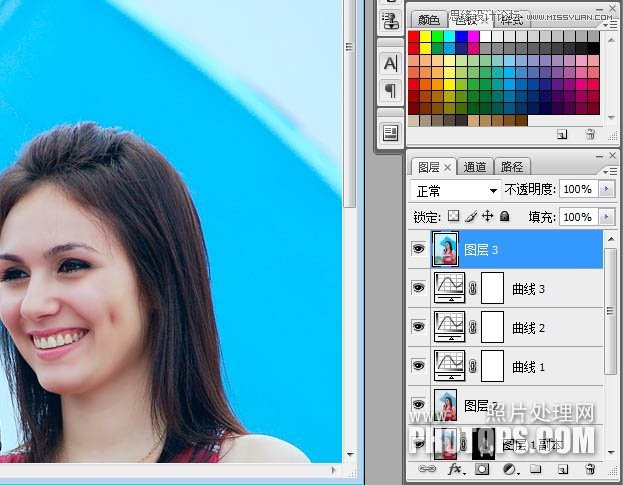Open the layer comps panel icon
The image size is (623, 485).
point(390,133)
